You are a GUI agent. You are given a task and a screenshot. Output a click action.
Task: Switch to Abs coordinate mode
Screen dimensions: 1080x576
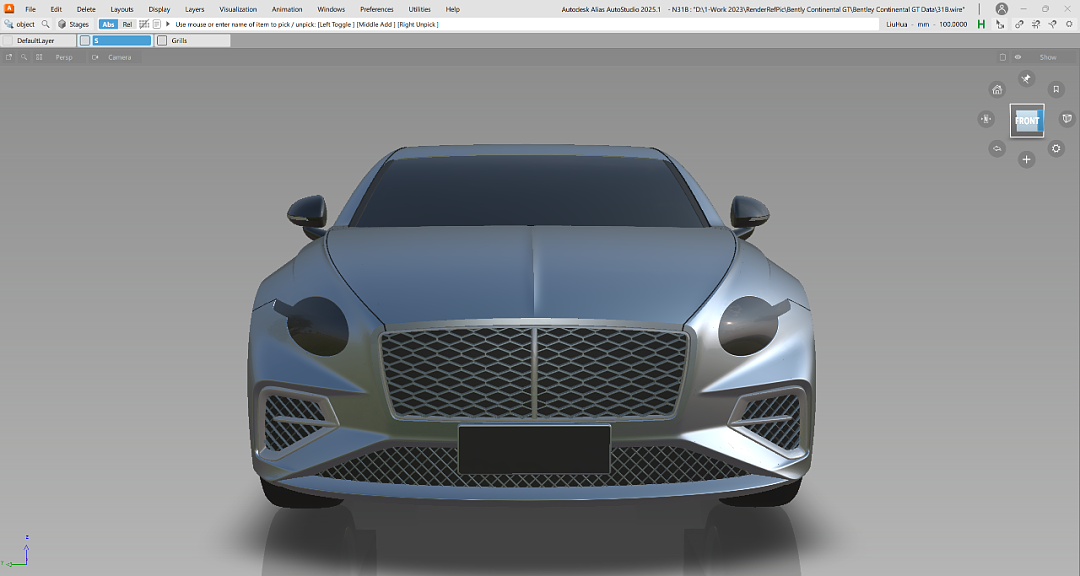108,24
